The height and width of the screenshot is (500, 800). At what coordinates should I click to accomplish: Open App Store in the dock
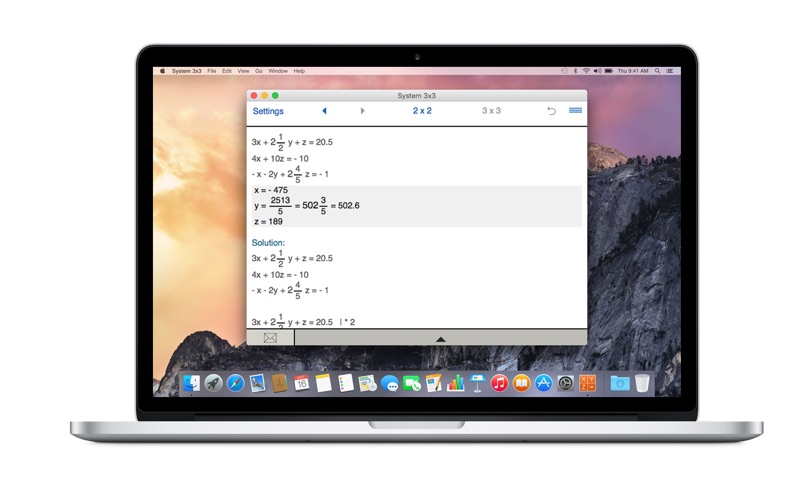coord(543,383)
